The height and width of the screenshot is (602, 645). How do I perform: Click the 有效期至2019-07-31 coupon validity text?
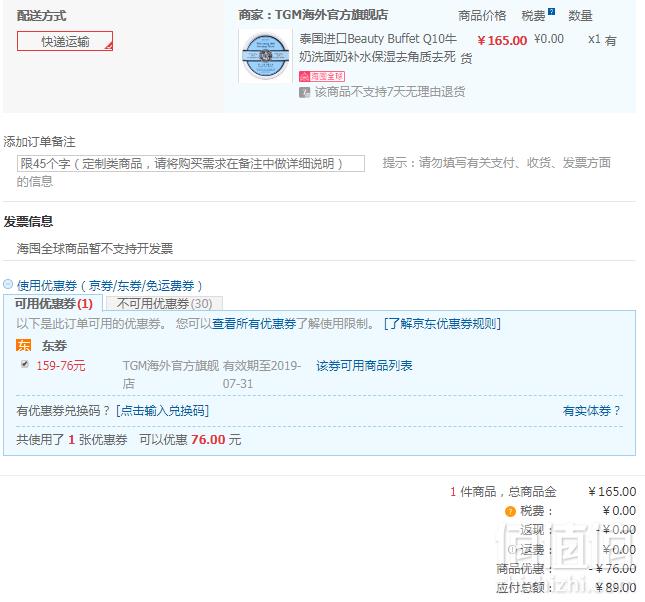pyautogui.click(x=262, y=374)
